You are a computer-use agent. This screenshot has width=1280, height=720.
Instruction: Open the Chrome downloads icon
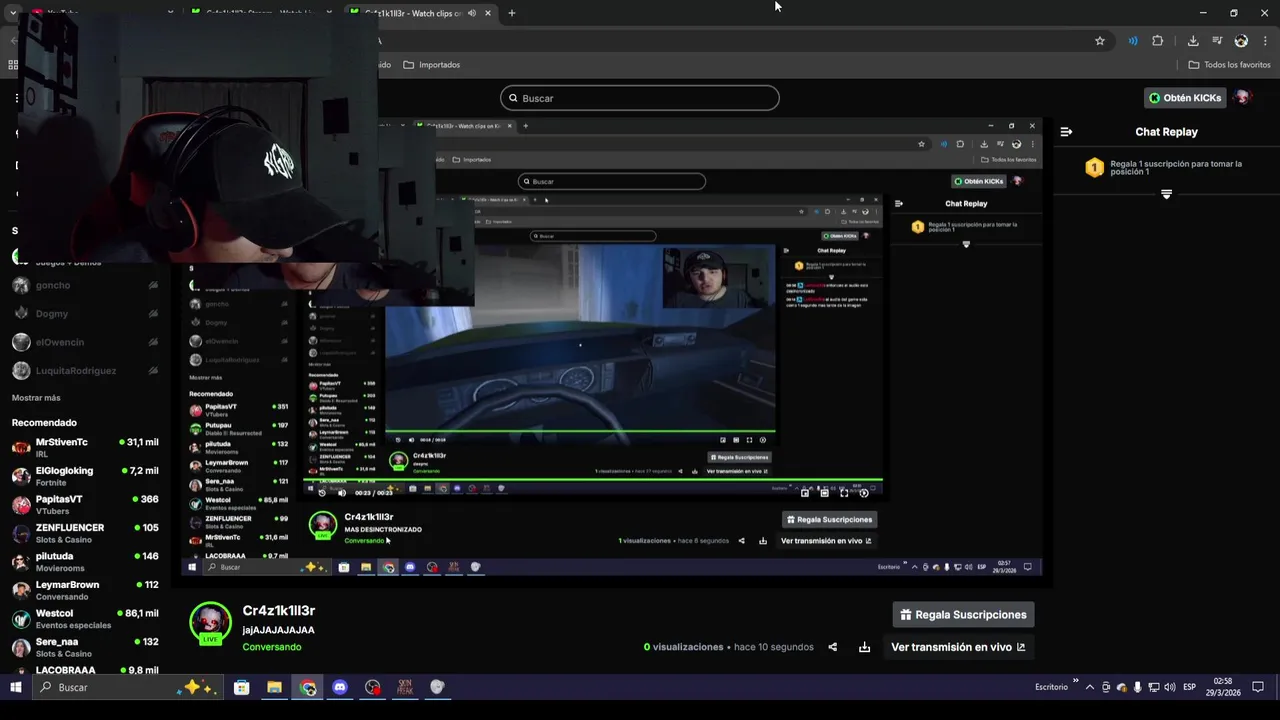1193,41
